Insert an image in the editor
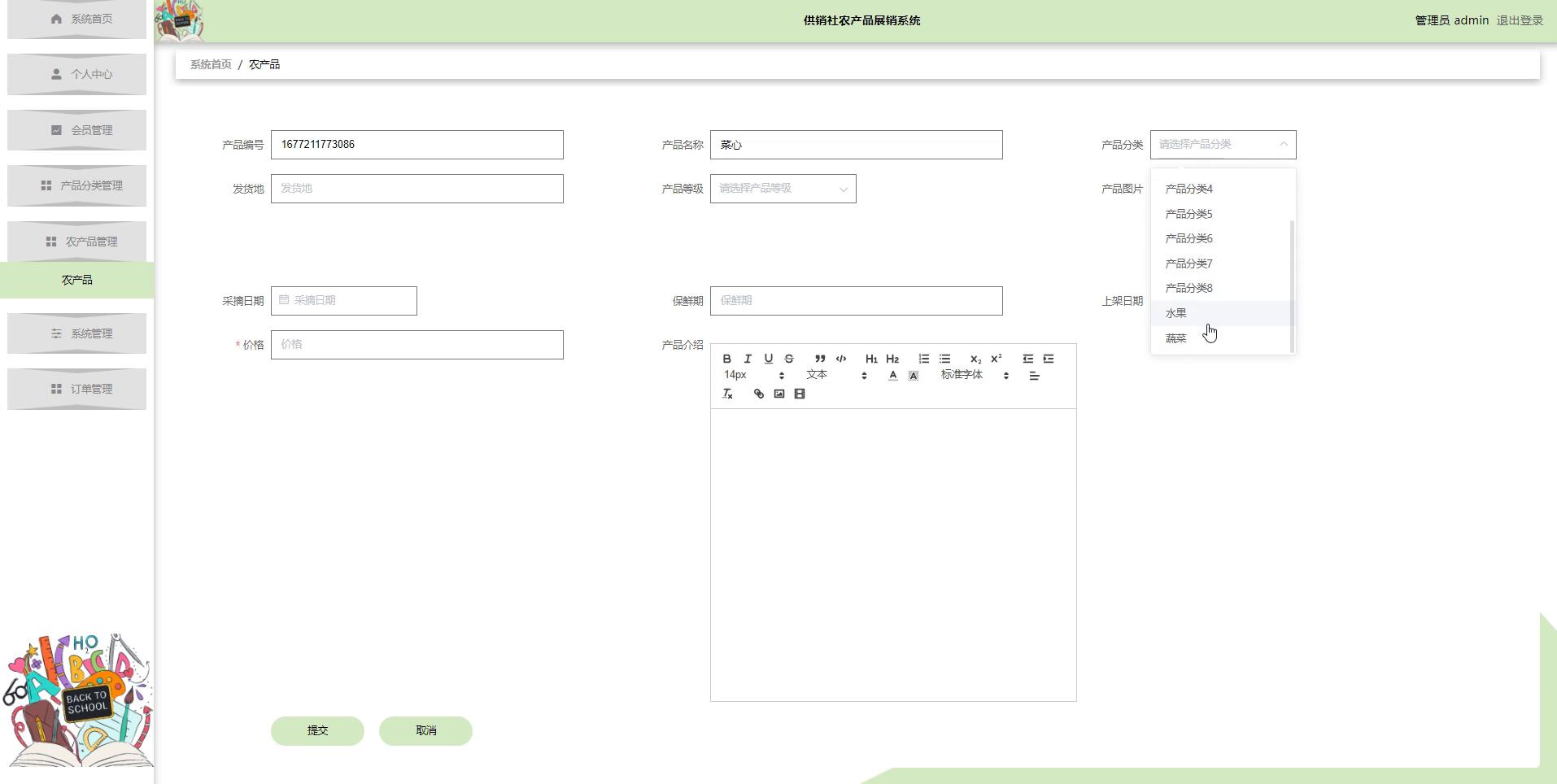Screen dimensions: 1557x784 (x=779, y=394)
